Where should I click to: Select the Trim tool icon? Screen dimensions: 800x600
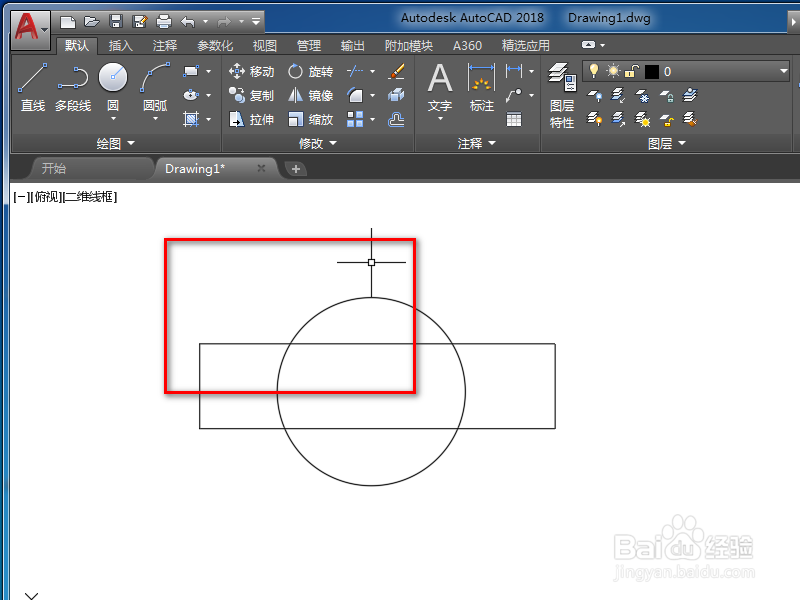click(x=355, y=71)
